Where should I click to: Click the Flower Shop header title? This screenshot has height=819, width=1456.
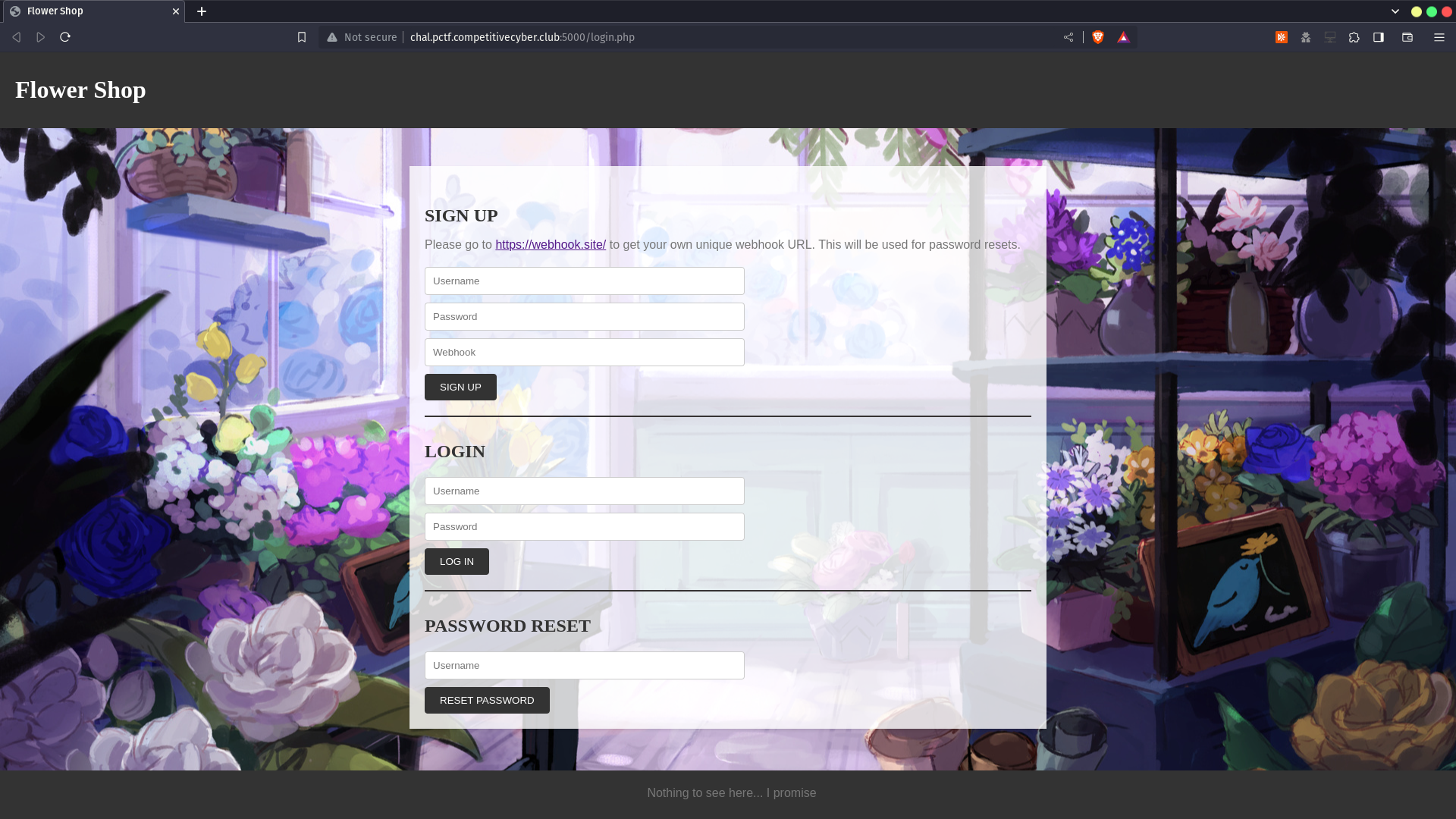[80, 89]
